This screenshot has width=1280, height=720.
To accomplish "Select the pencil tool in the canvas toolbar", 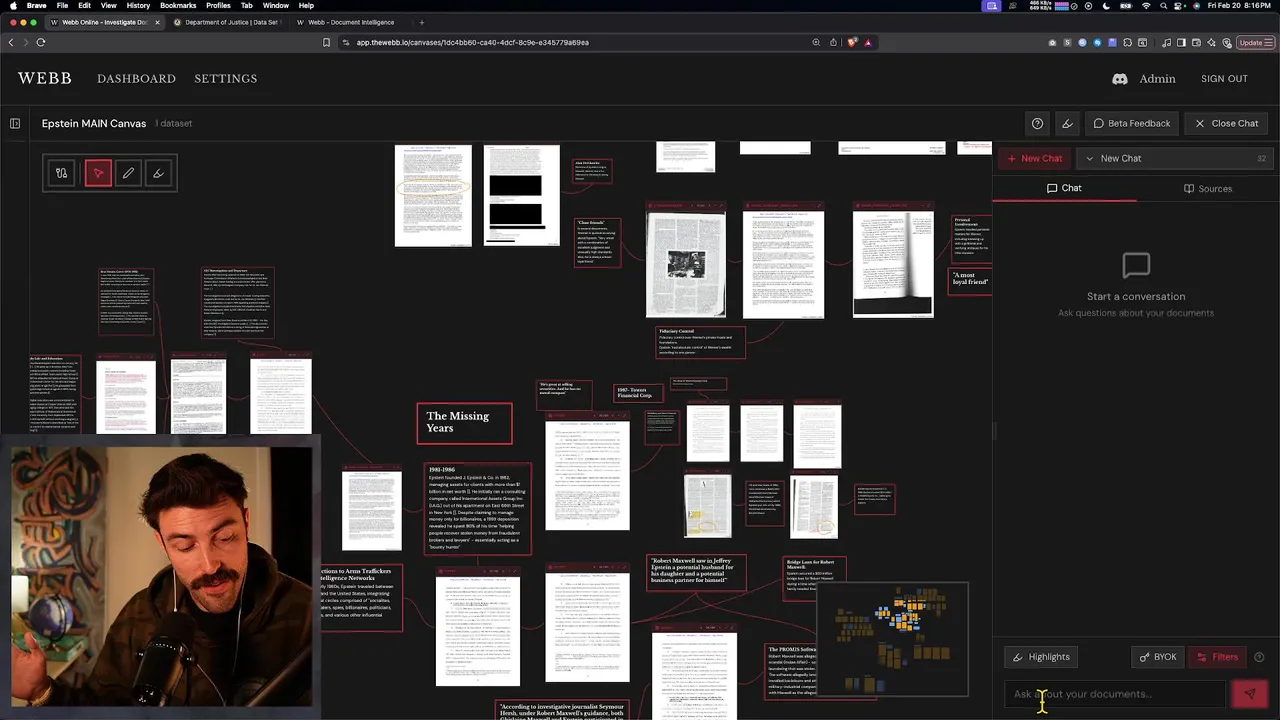I will click(128, 173).
